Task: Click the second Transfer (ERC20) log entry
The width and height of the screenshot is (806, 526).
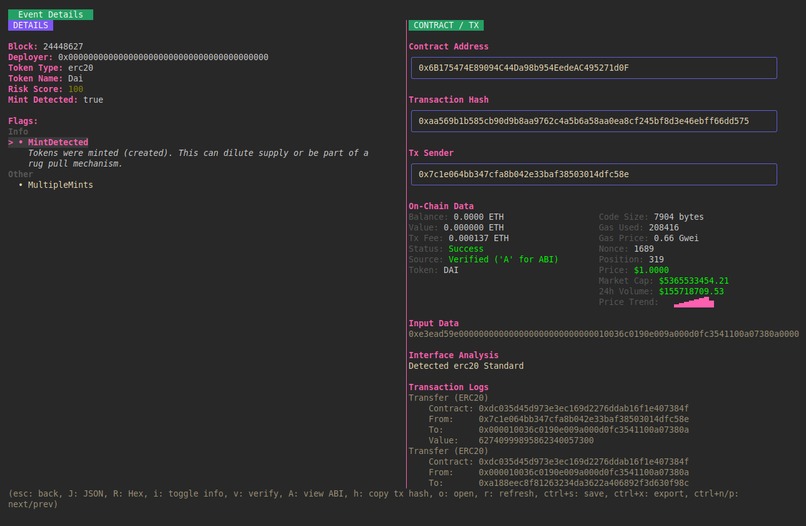Action: click(448, 451)
